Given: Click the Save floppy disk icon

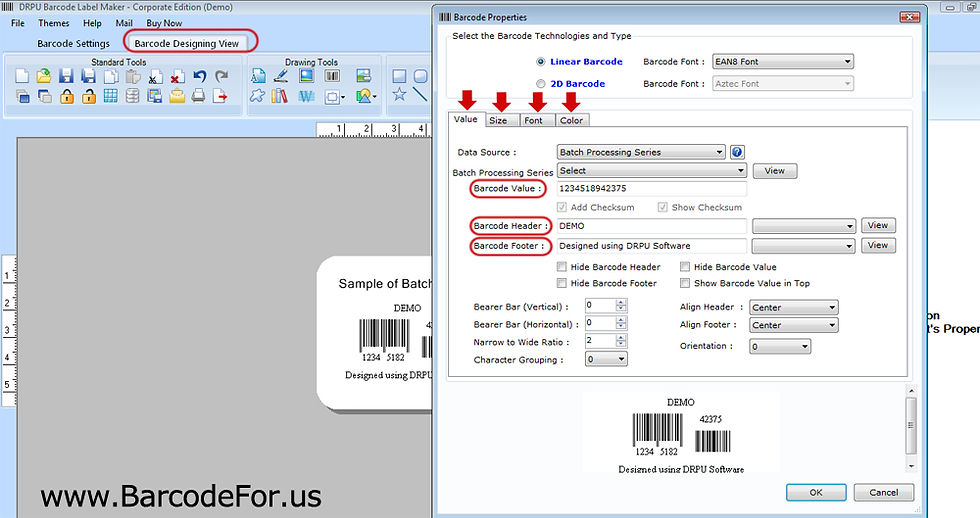Looking at the screenshot, I should click(66, 76).
